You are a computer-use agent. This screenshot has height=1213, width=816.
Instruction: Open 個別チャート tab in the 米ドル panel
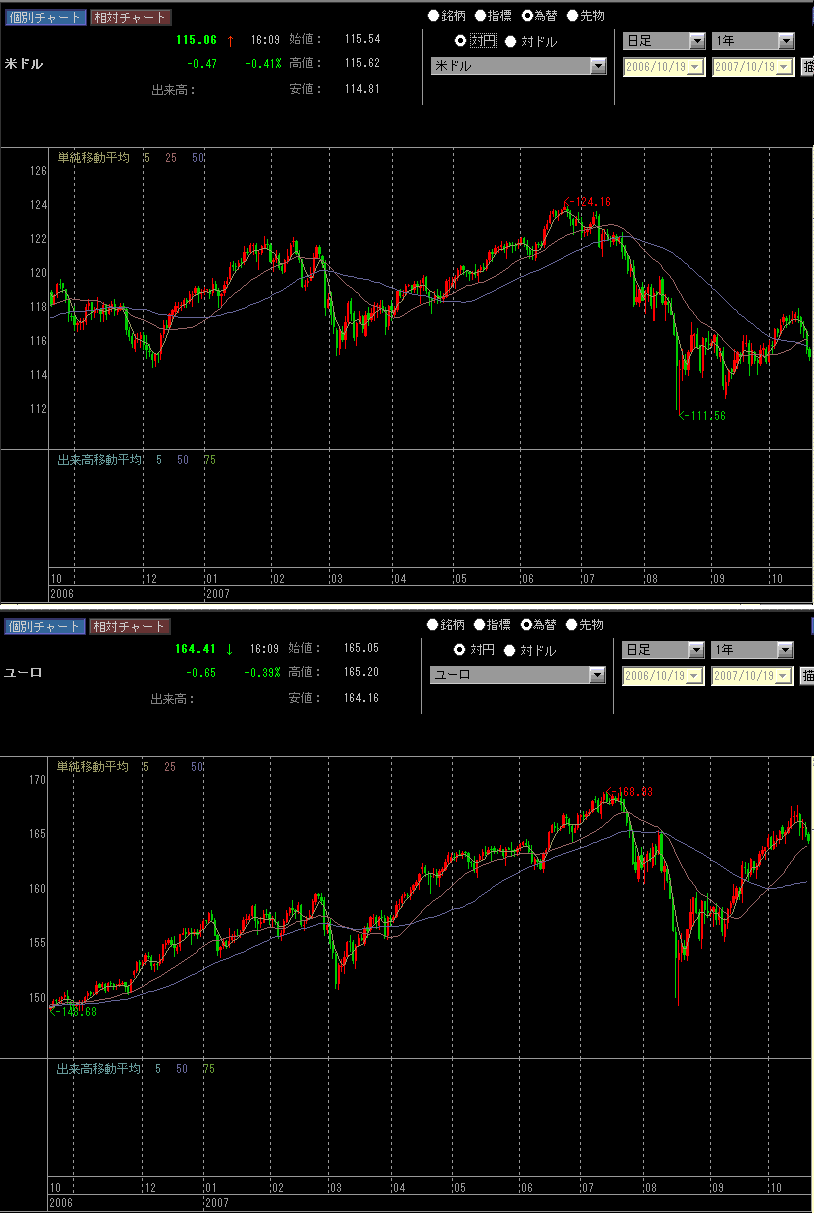[45, 17]
